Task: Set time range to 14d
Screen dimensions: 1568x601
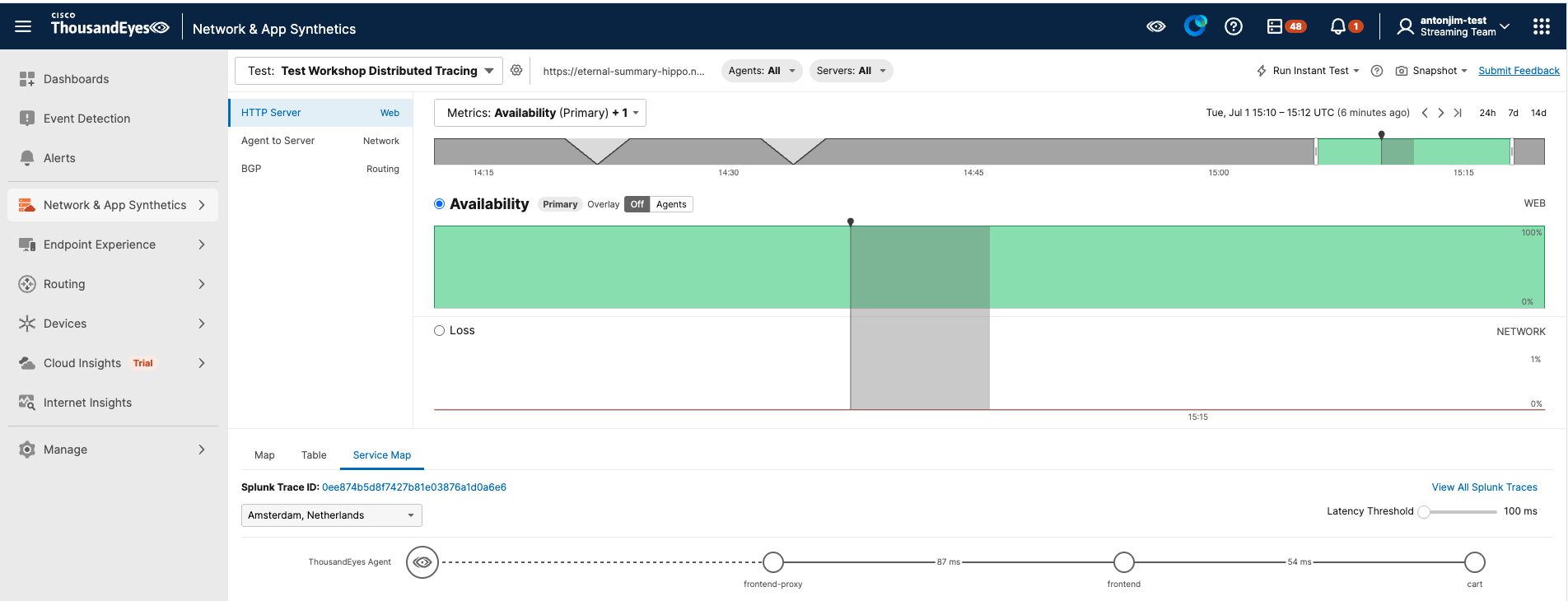Action: pyautogui.click(x=1538, y=113)
